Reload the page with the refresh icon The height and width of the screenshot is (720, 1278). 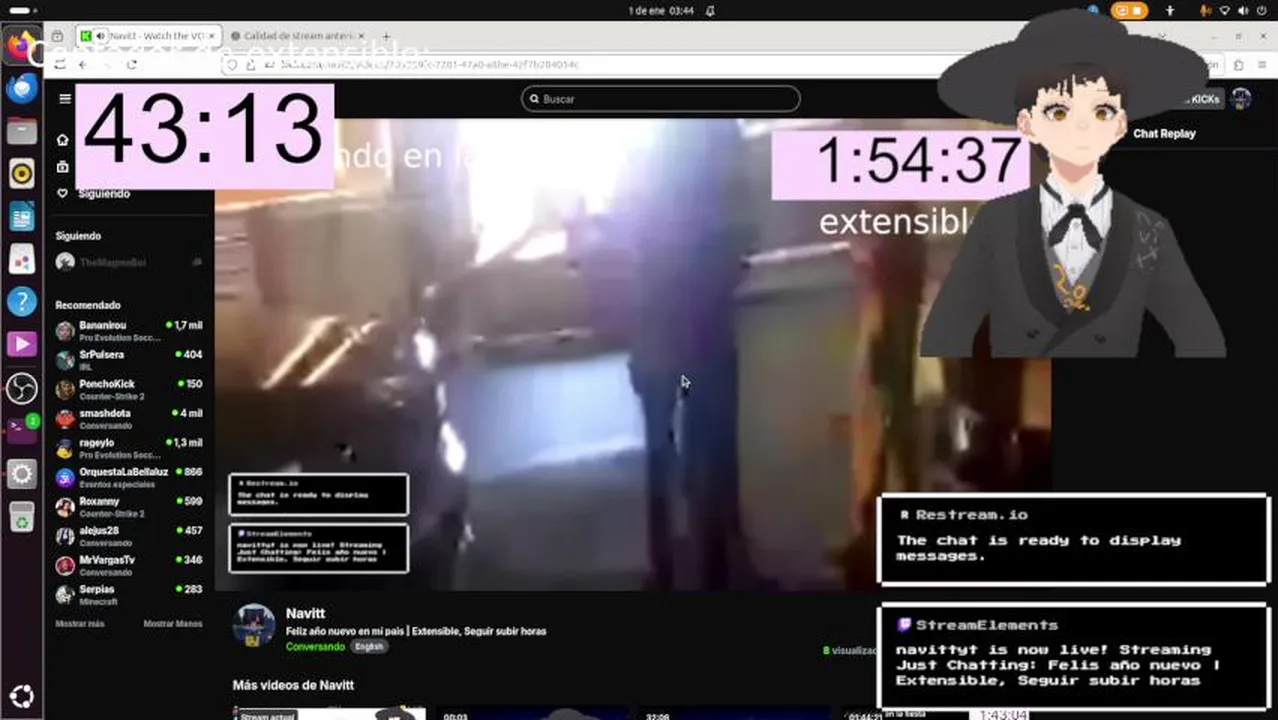pos(131,64)
